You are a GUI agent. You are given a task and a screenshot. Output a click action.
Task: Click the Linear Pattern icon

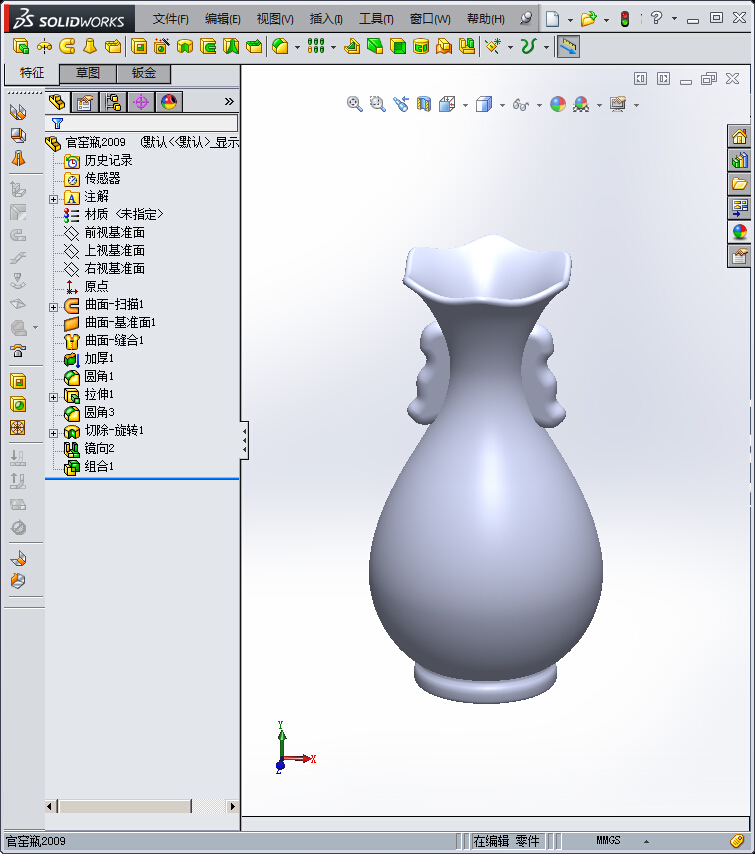(x=316, y=46)
